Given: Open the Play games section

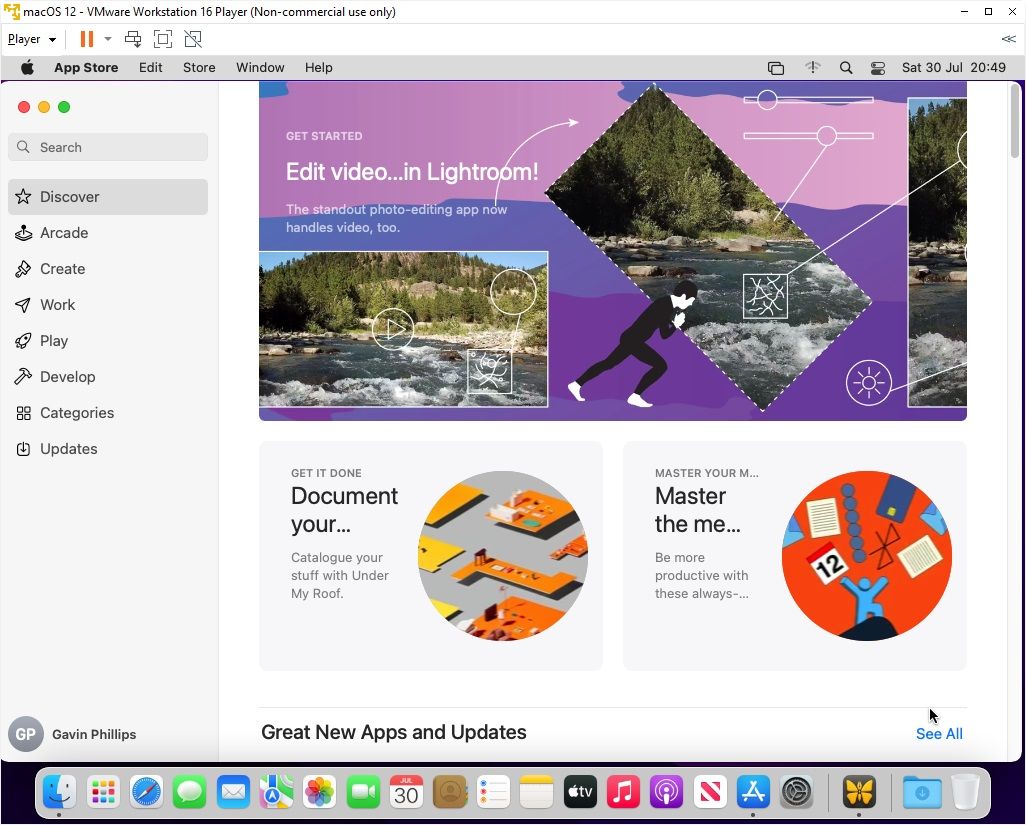Looking at the screenshot, I should pyautogui.click(x=53, y=340).
